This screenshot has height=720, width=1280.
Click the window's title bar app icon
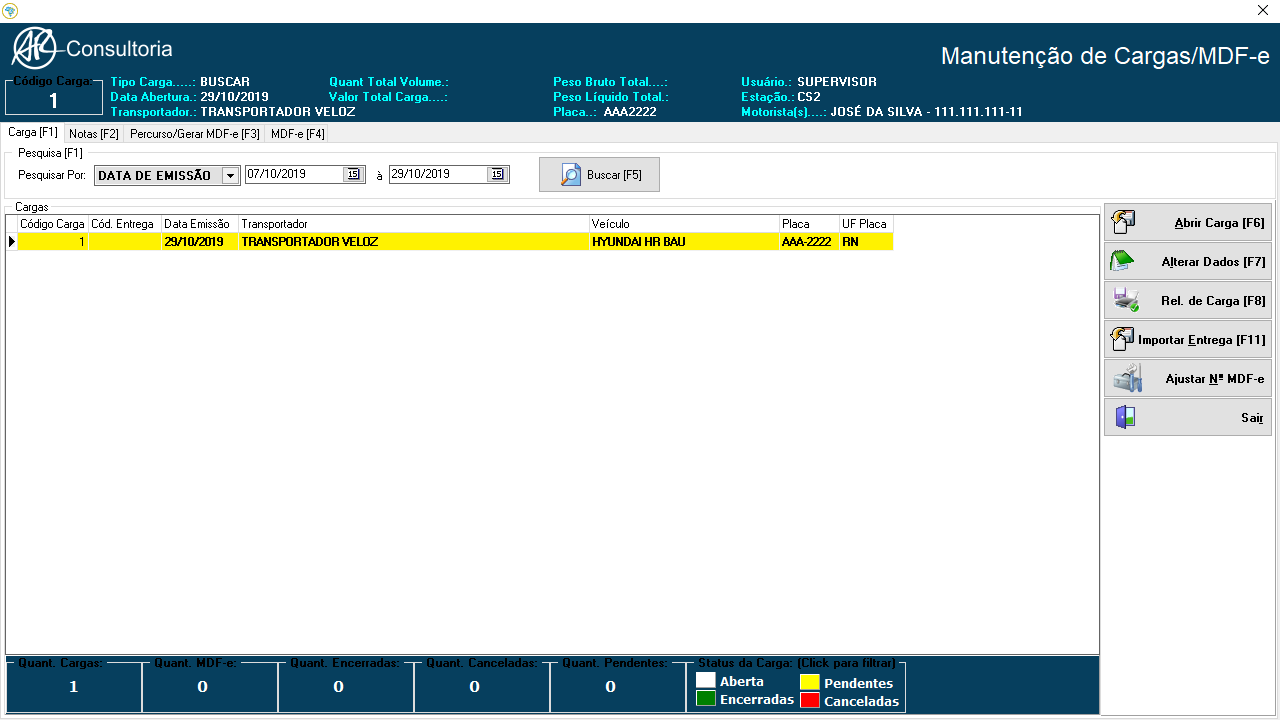10,10
